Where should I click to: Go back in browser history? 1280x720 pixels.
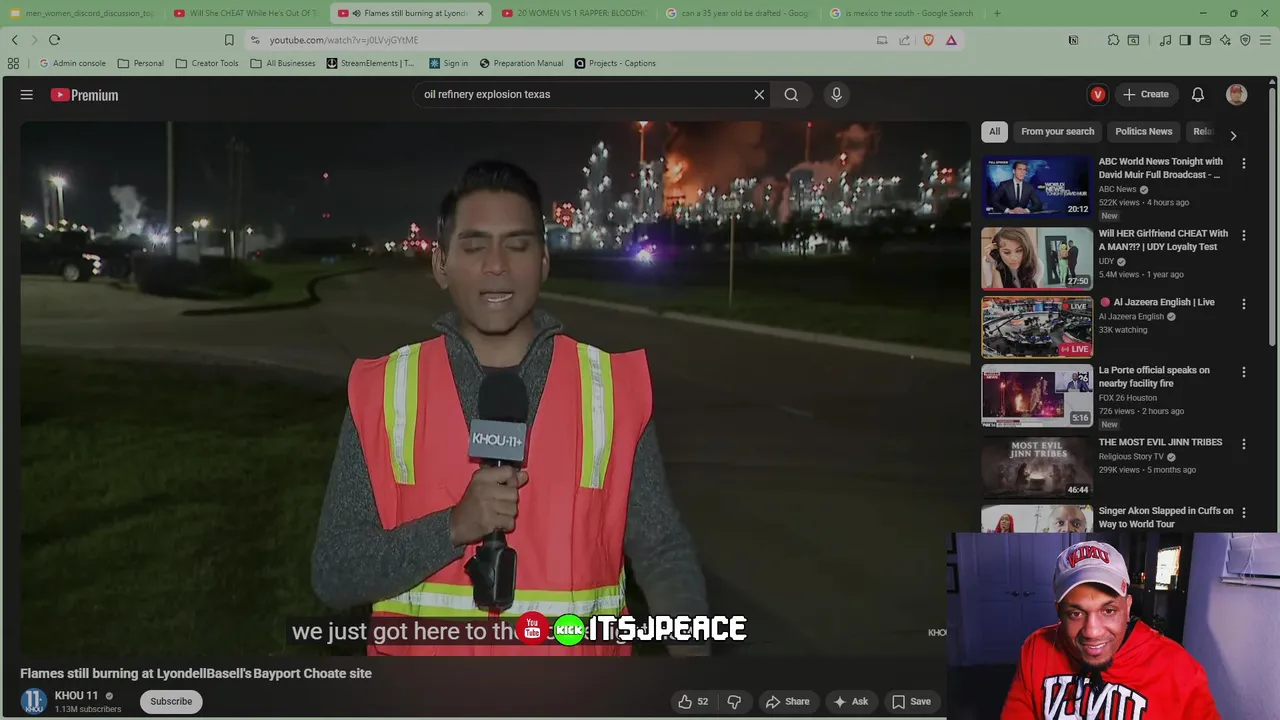tap(15, 40)
